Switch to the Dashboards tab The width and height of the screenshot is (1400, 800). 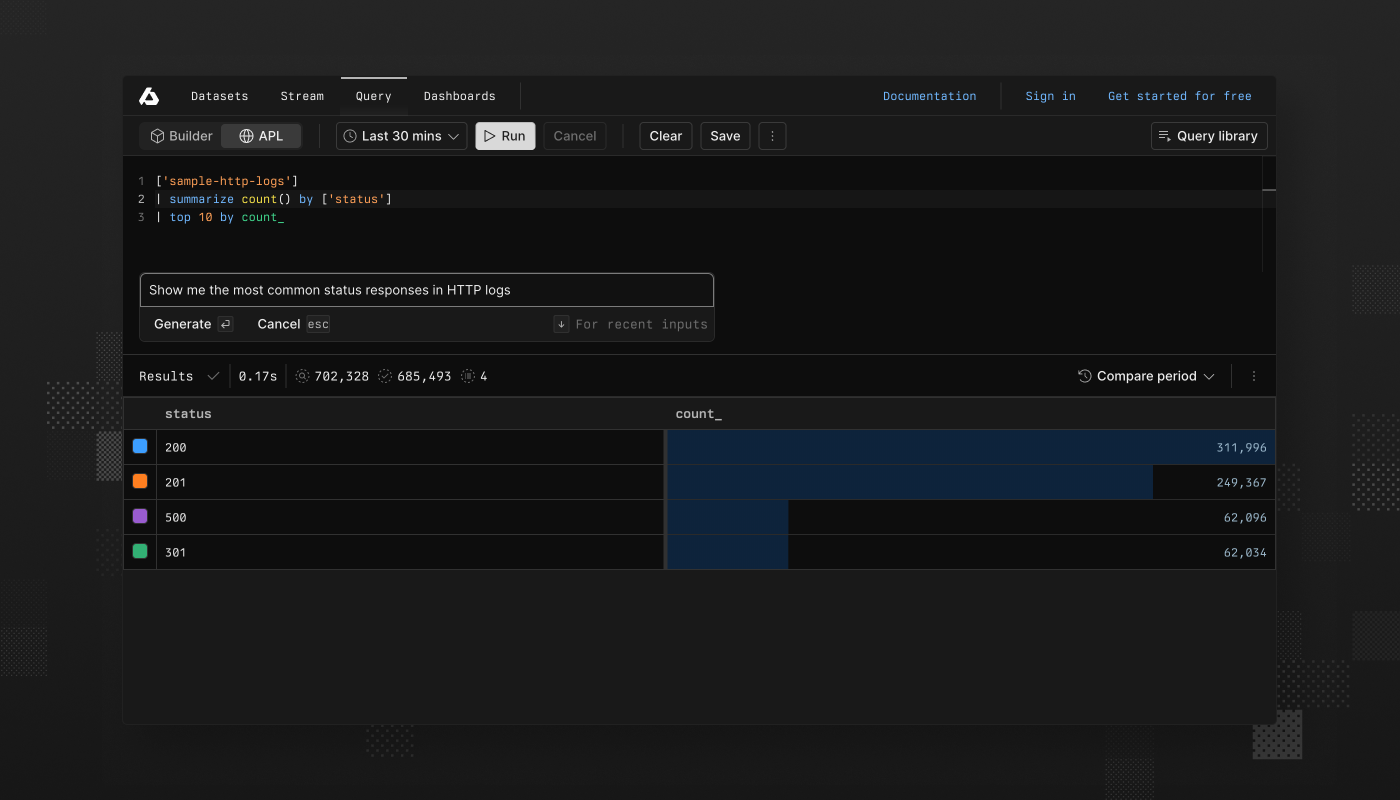click(459, 96)
